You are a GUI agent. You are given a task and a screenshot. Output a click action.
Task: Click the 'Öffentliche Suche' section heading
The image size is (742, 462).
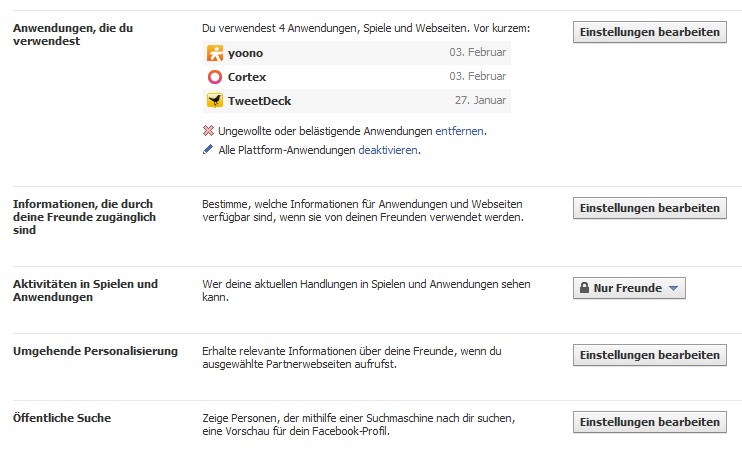pyautogui.click(x=62, y=417)
